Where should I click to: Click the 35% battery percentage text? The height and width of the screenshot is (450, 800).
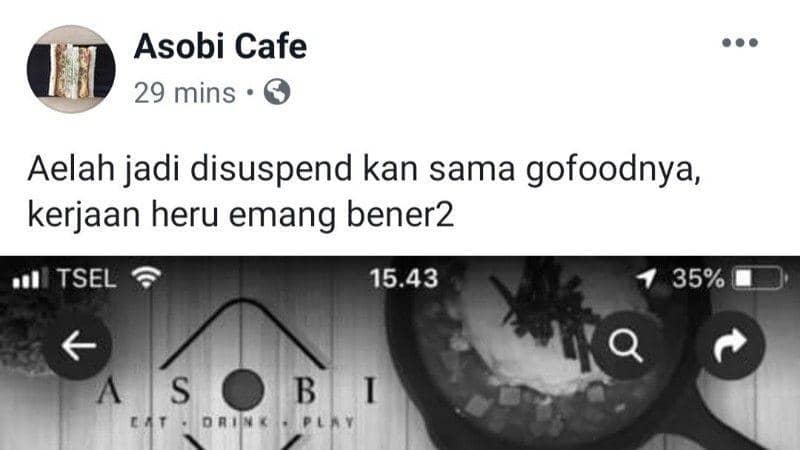[x=698, y=279]
